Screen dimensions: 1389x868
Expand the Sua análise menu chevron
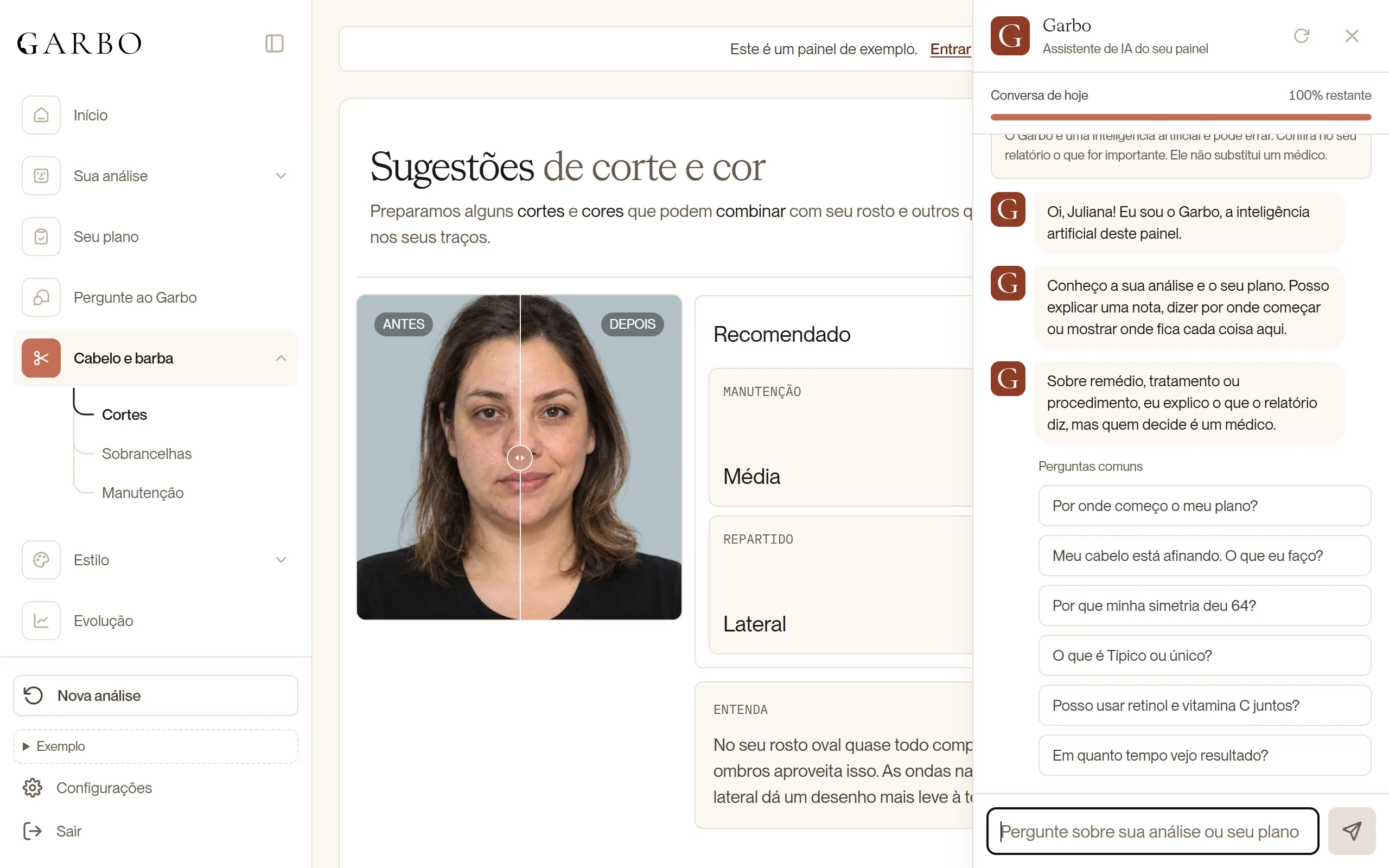click(281, 176)
